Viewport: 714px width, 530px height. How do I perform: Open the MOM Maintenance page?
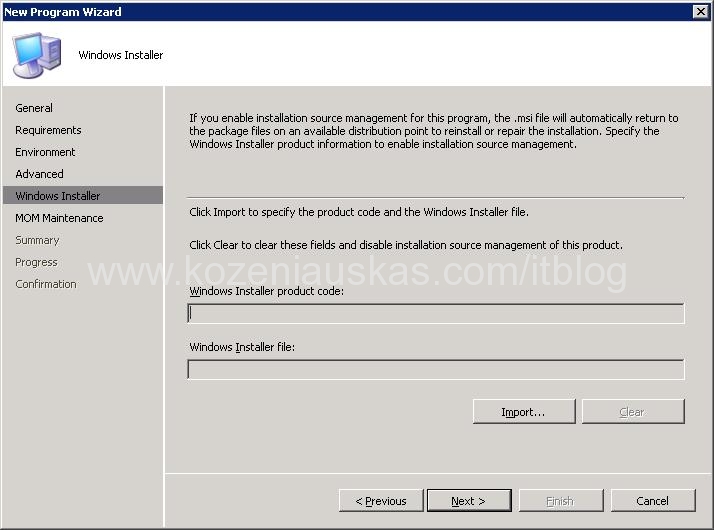[x=59, y=218]
